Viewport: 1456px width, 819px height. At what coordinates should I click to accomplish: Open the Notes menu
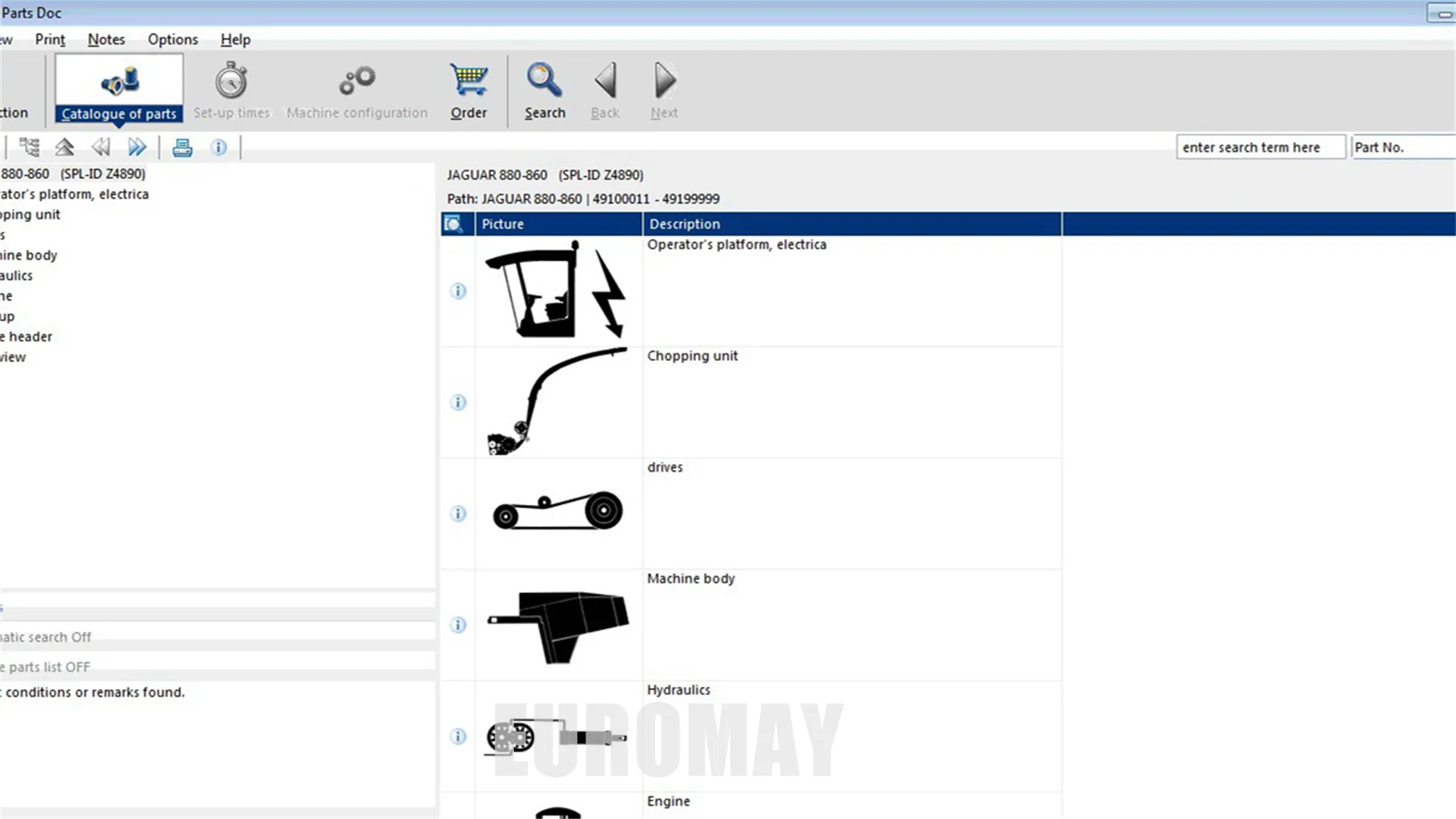106,39
